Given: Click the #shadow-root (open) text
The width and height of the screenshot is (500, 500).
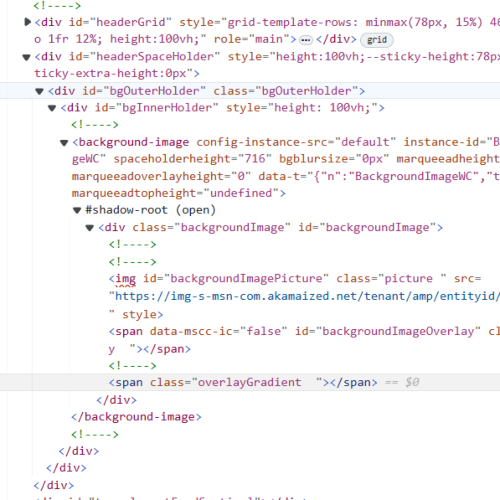Looking at the screenshot, I should coord(151,210).
